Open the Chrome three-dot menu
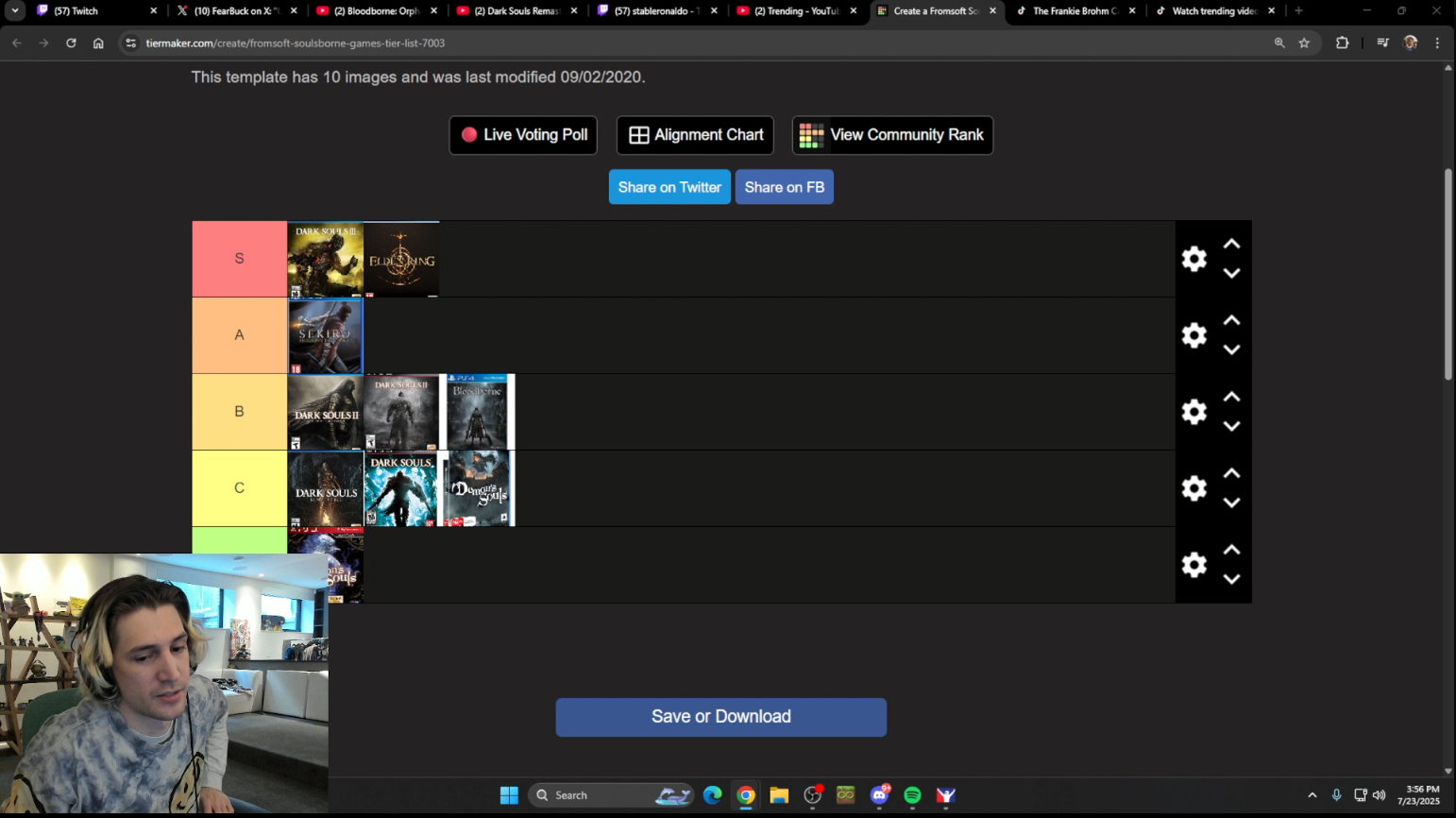Image resolution: width=1456 pixels, height=818 pixels. pos(1437,43)
